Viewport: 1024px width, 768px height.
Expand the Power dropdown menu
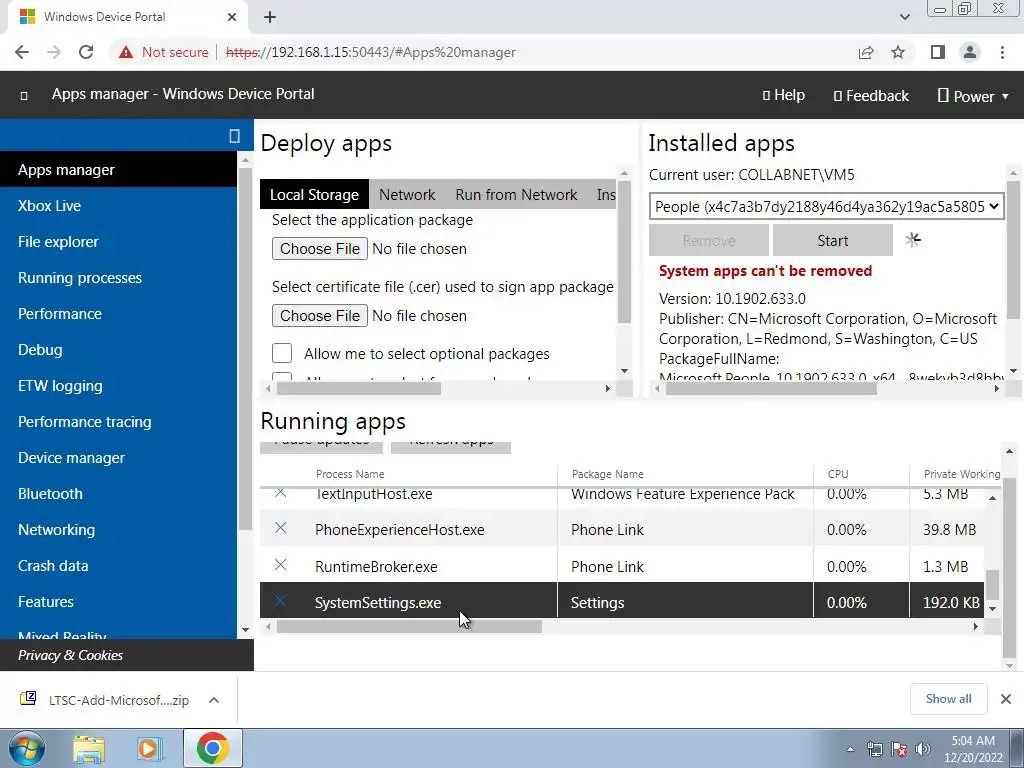973,96
